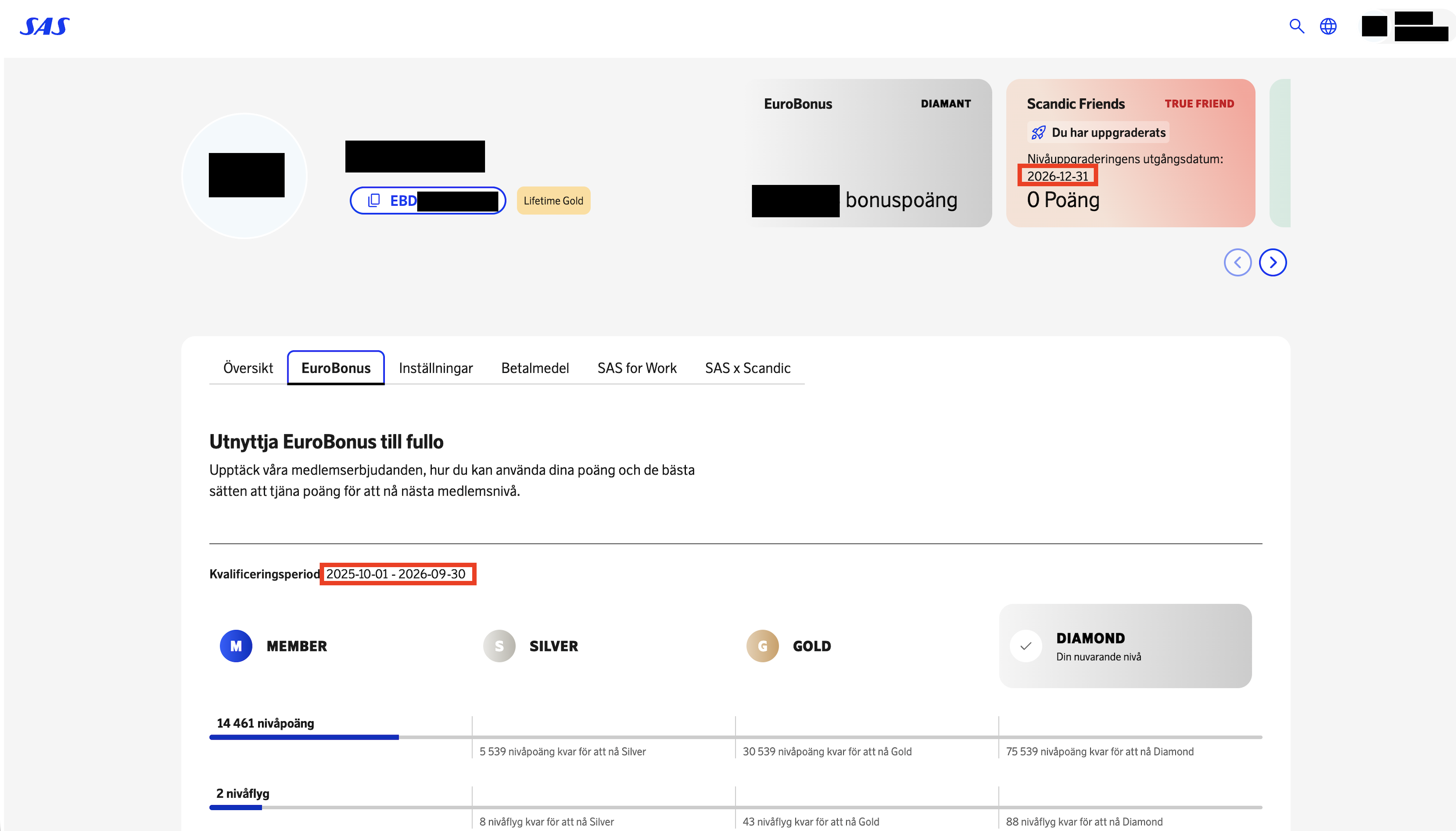Click the Lifetime Gold badge

pyautogui.click(x=553, y=200)
